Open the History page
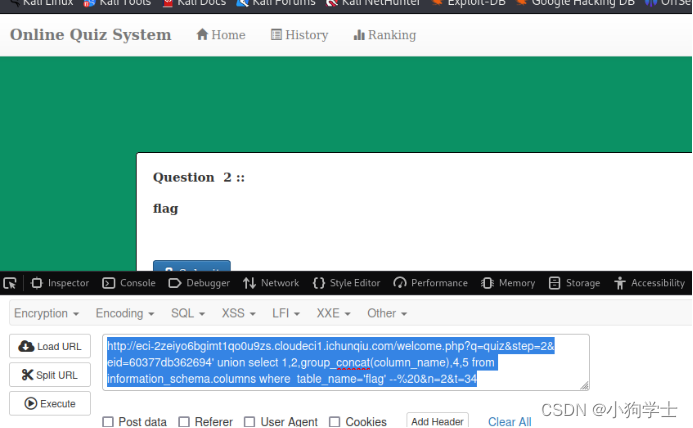Image resolution: width=693 pixels, height=428 pixels. [x=299, y=35]
